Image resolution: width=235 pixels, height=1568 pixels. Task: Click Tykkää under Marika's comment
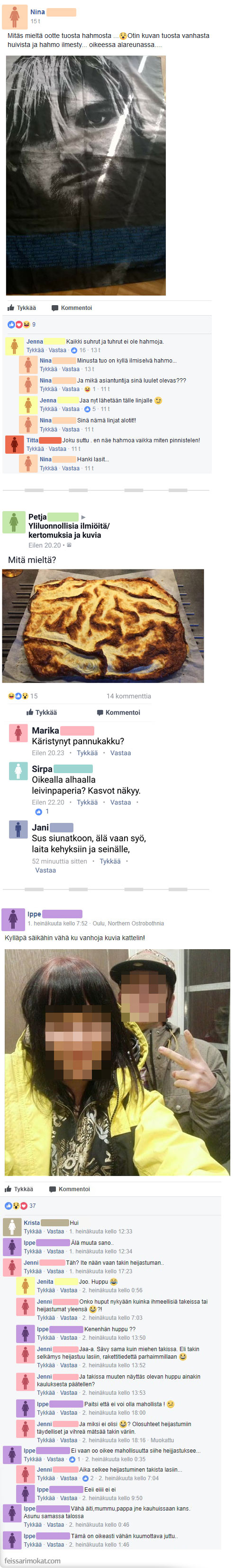[x=87, y=753]
